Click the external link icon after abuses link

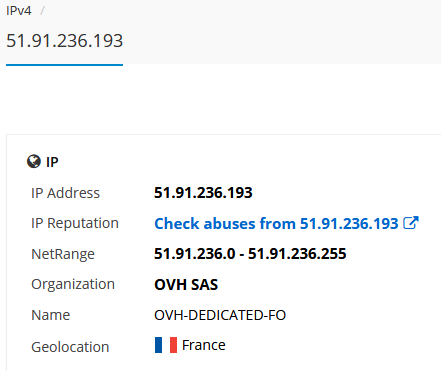coord(411,223)
